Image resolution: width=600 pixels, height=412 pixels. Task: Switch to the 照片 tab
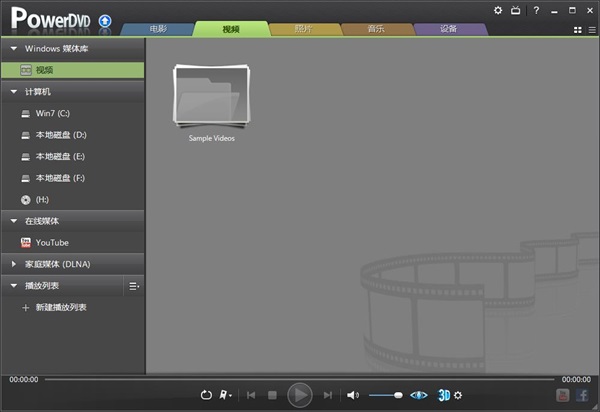tap(304, 29)
